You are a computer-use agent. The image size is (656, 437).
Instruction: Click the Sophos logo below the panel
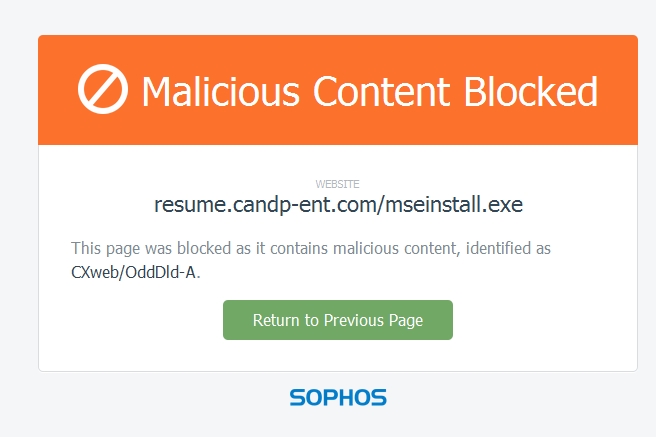[x=338, y=398]
